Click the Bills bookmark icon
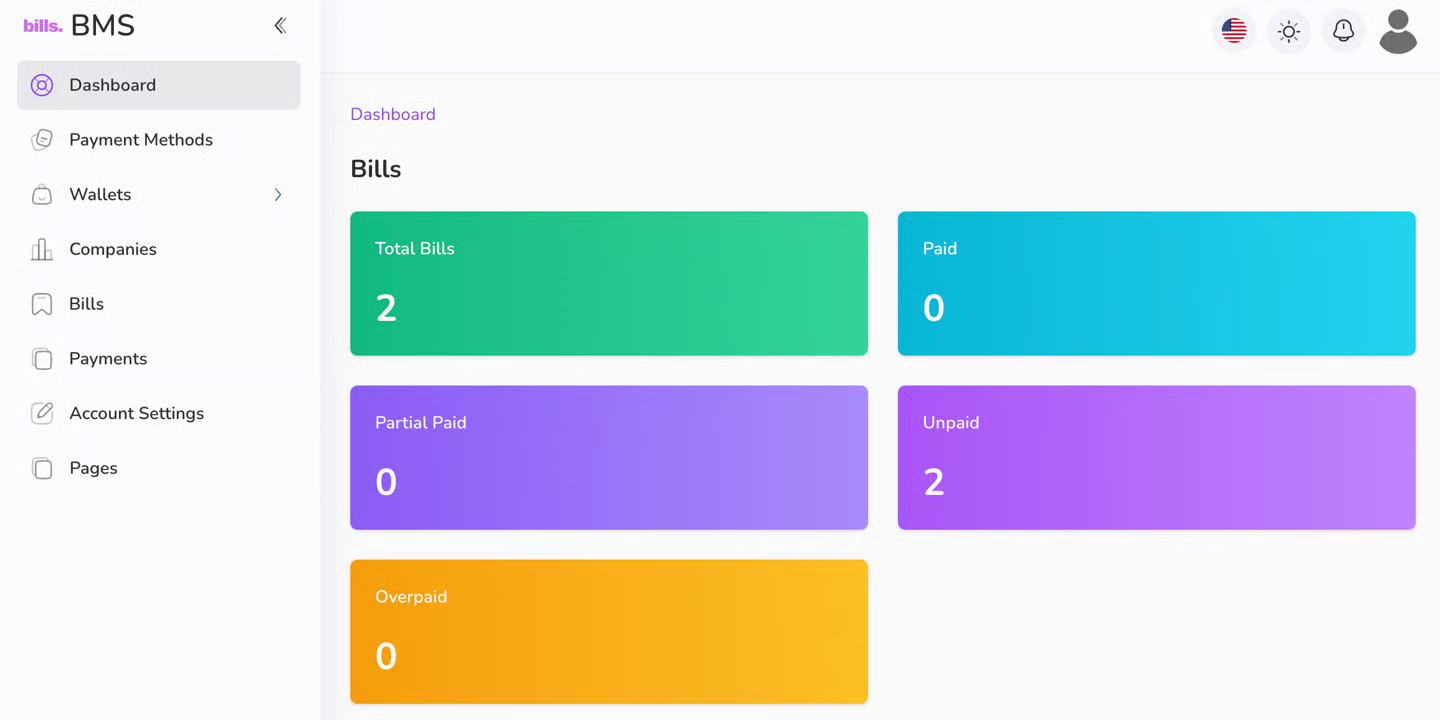This screenshot has width=1440, height=720. pyautogui.click(x=42, y=304)
